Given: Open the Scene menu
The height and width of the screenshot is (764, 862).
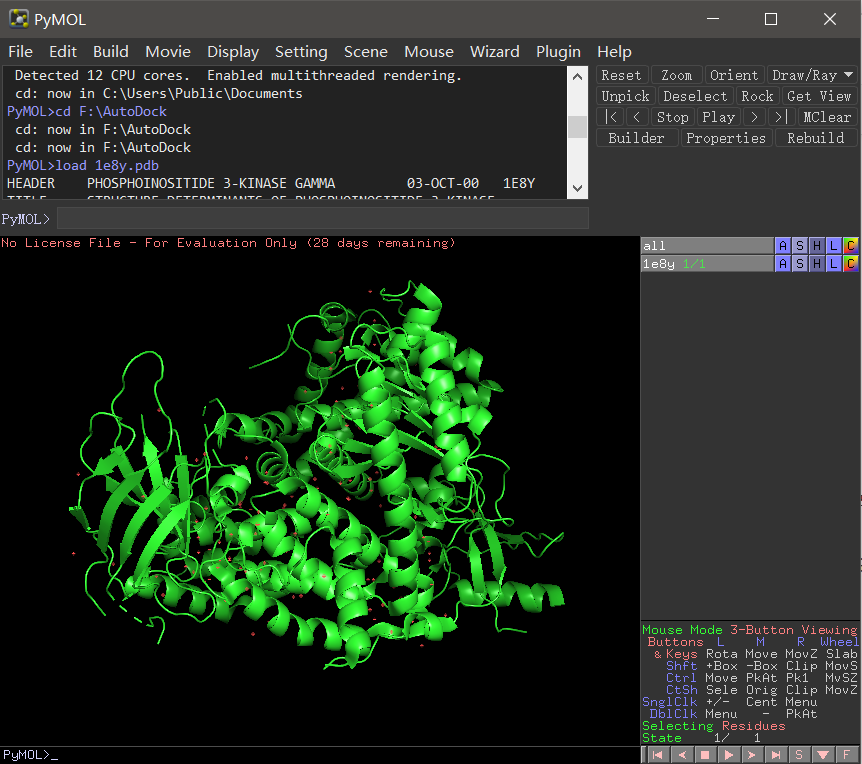Looking at the screenshot, I should [x=366, y=52].
